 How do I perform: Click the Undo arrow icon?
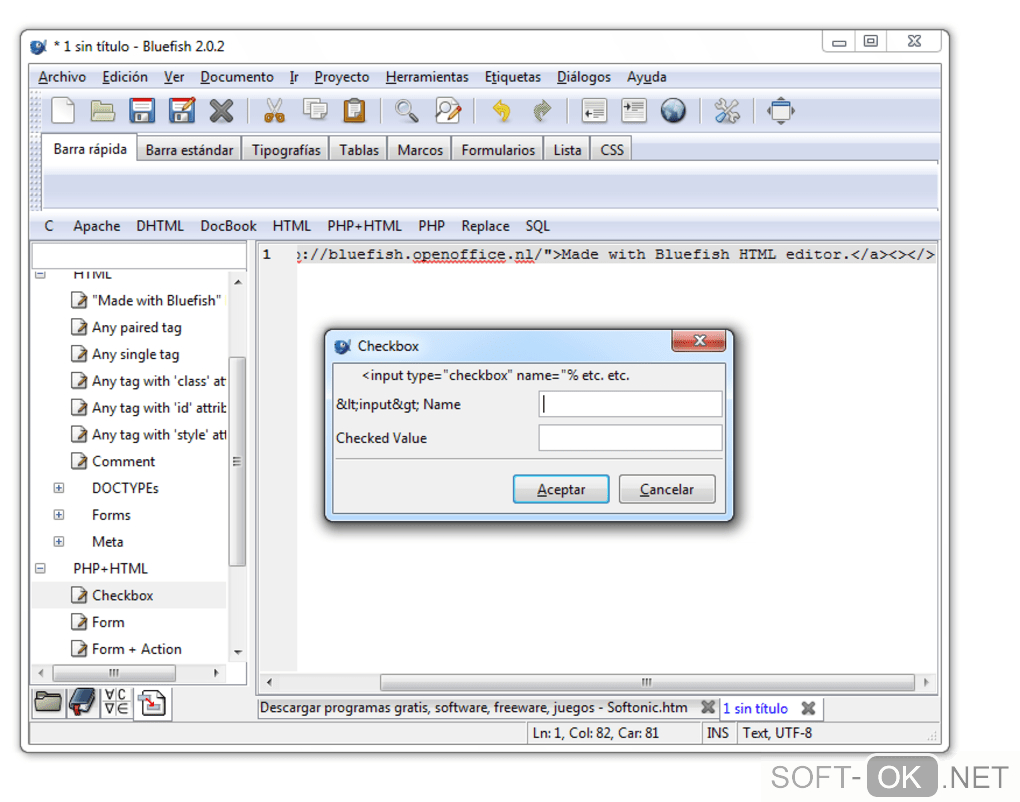(x=501, y=111)
